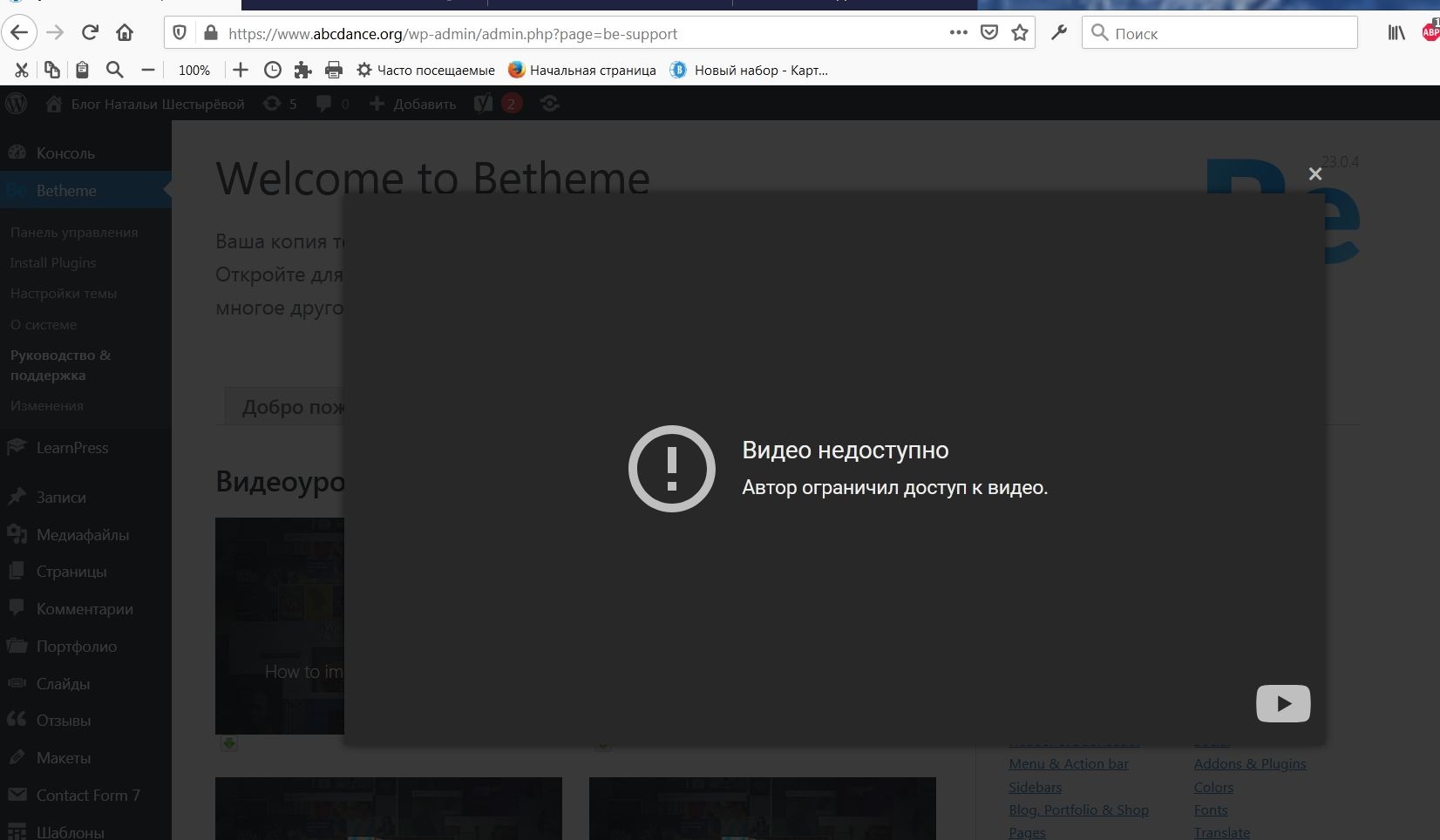Viewport: 1440px width, 840px height.
Task: Open comments bubble in admin bar
Action: pyautogui.click(x=333, y=104)
